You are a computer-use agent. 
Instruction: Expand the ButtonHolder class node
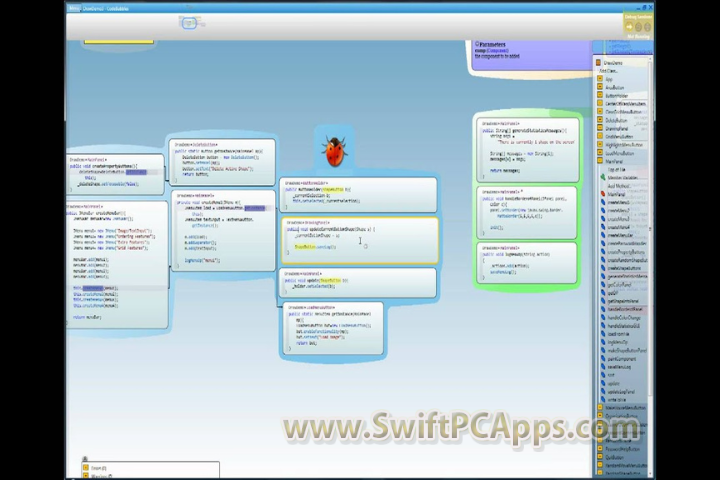[x=600, y=96]
